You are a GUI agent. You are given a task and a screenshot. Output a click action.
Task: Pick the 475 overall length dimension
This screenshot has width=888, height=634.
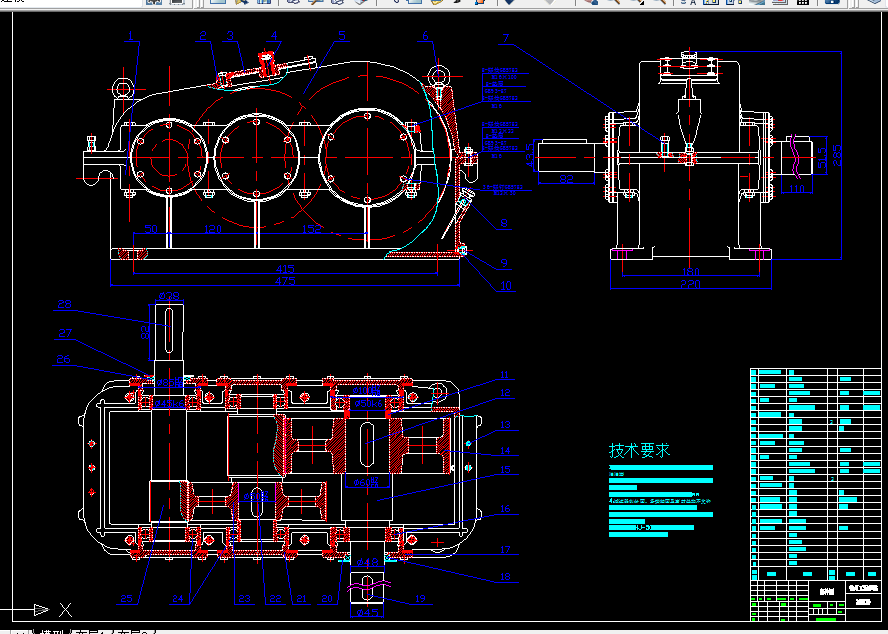pyautogui.click(x=285, y=281)
